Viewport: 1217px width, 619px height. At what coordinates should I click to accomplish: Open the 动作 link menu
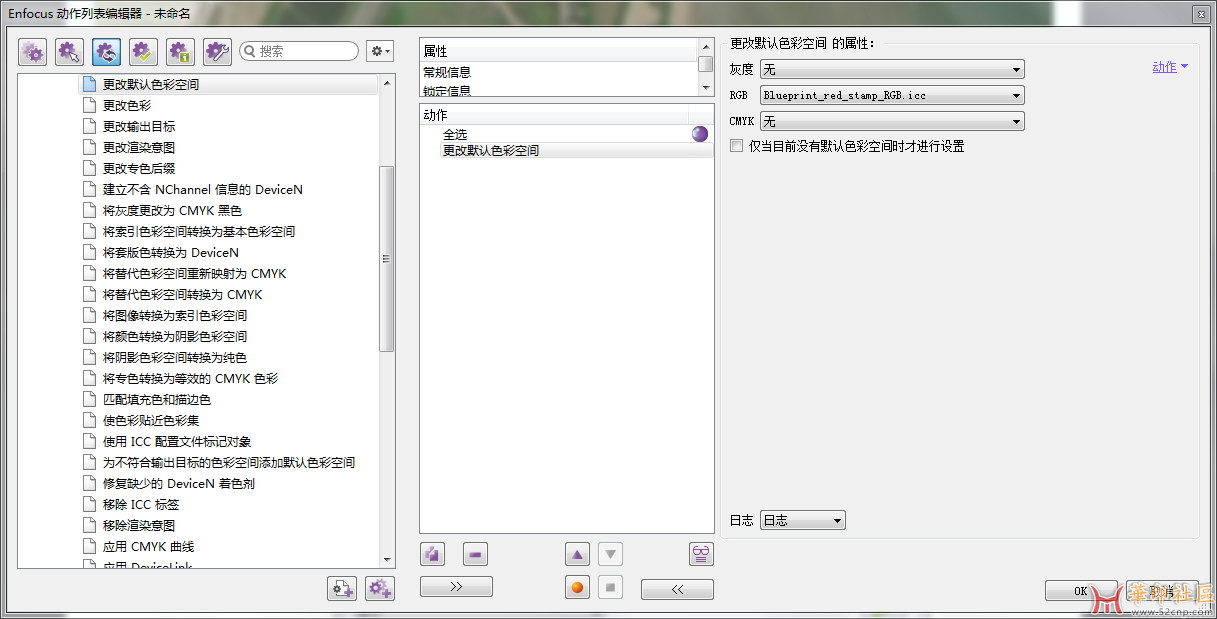[1170, 67]
